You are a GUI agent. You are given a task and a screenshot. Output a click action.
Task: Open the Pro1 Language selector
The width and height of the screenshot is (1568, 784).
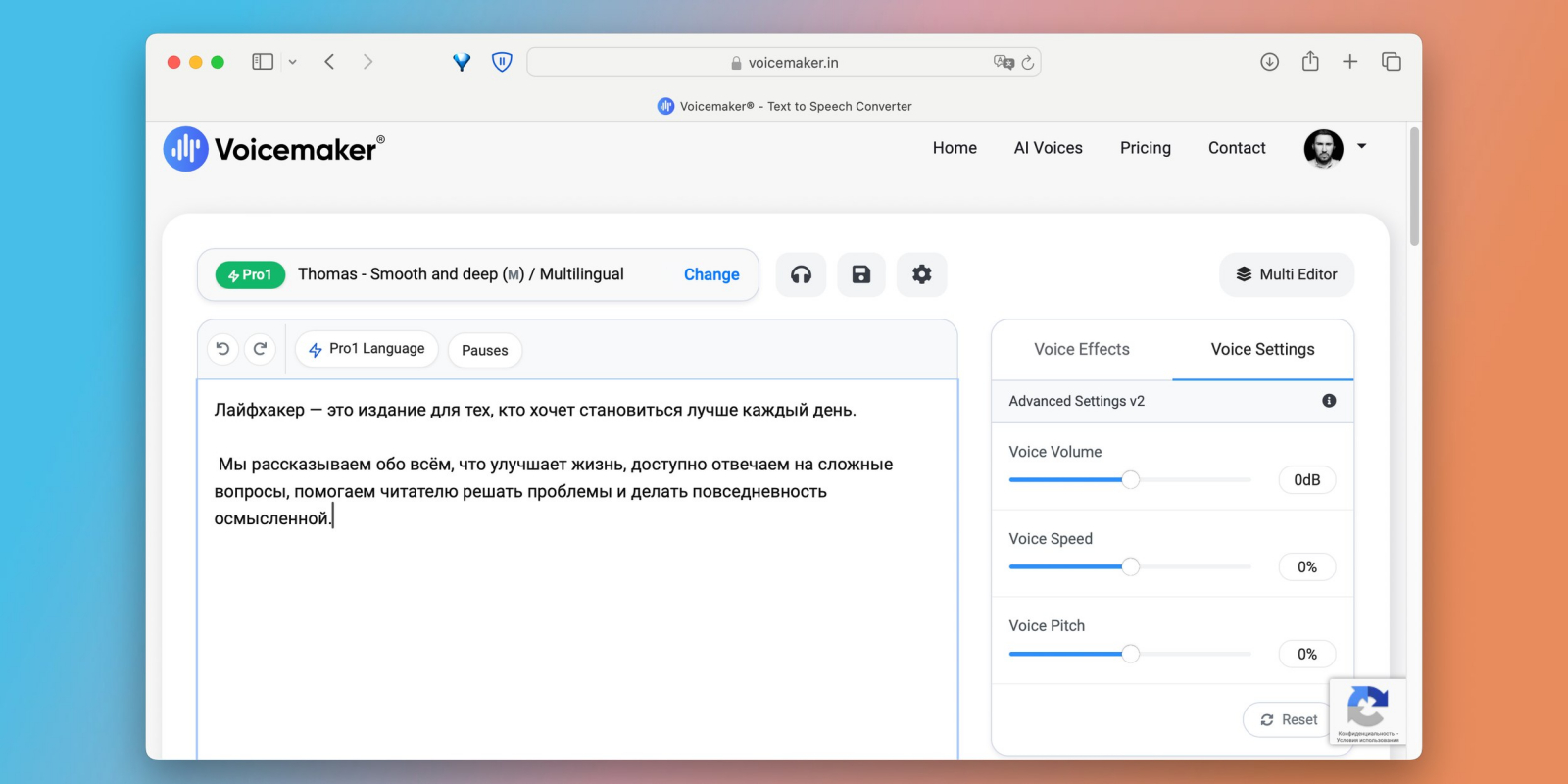367,349
